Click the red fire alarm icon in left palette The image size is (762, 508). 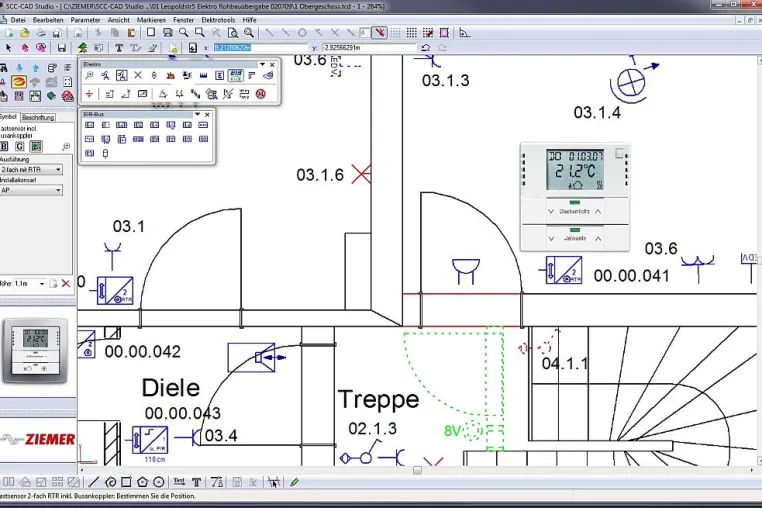click(x=68, y=96)
